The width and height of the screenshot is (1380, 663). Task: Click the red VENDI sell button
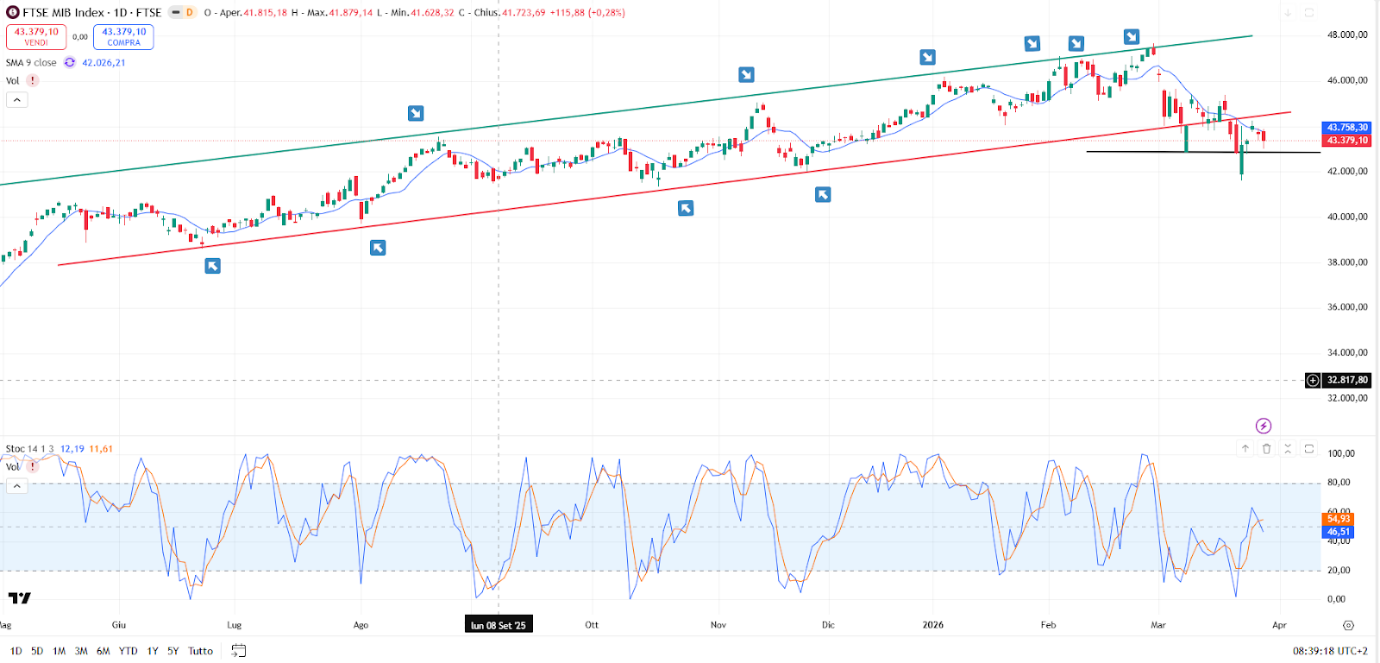tap(38, 36)
